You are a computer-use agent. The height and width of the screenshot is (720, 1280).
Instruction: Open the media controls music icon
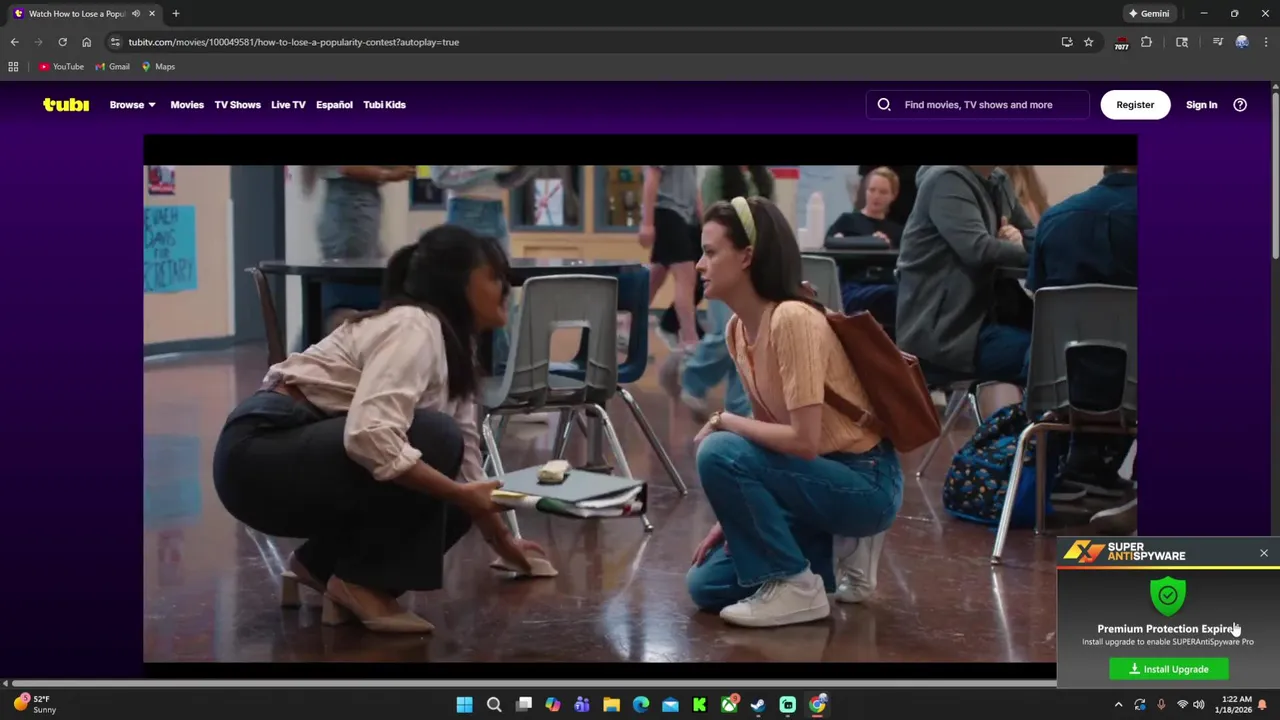coord(1217,42)
